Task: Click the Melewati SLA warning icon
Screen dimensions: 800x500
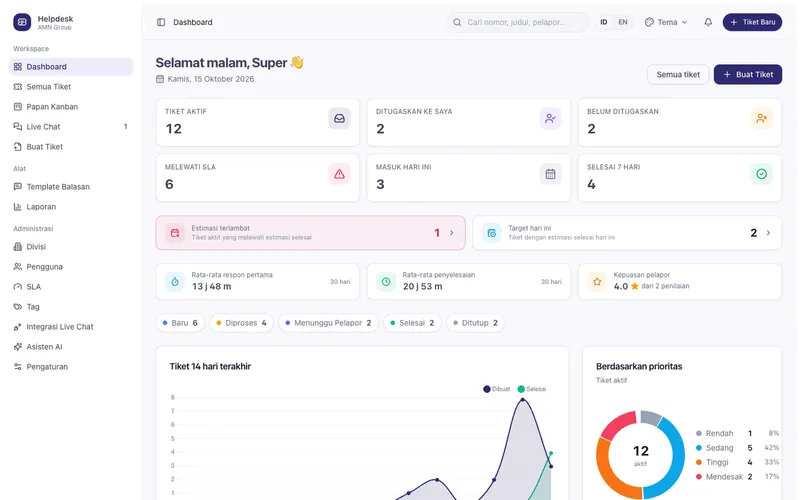Action: coord(339,174)
